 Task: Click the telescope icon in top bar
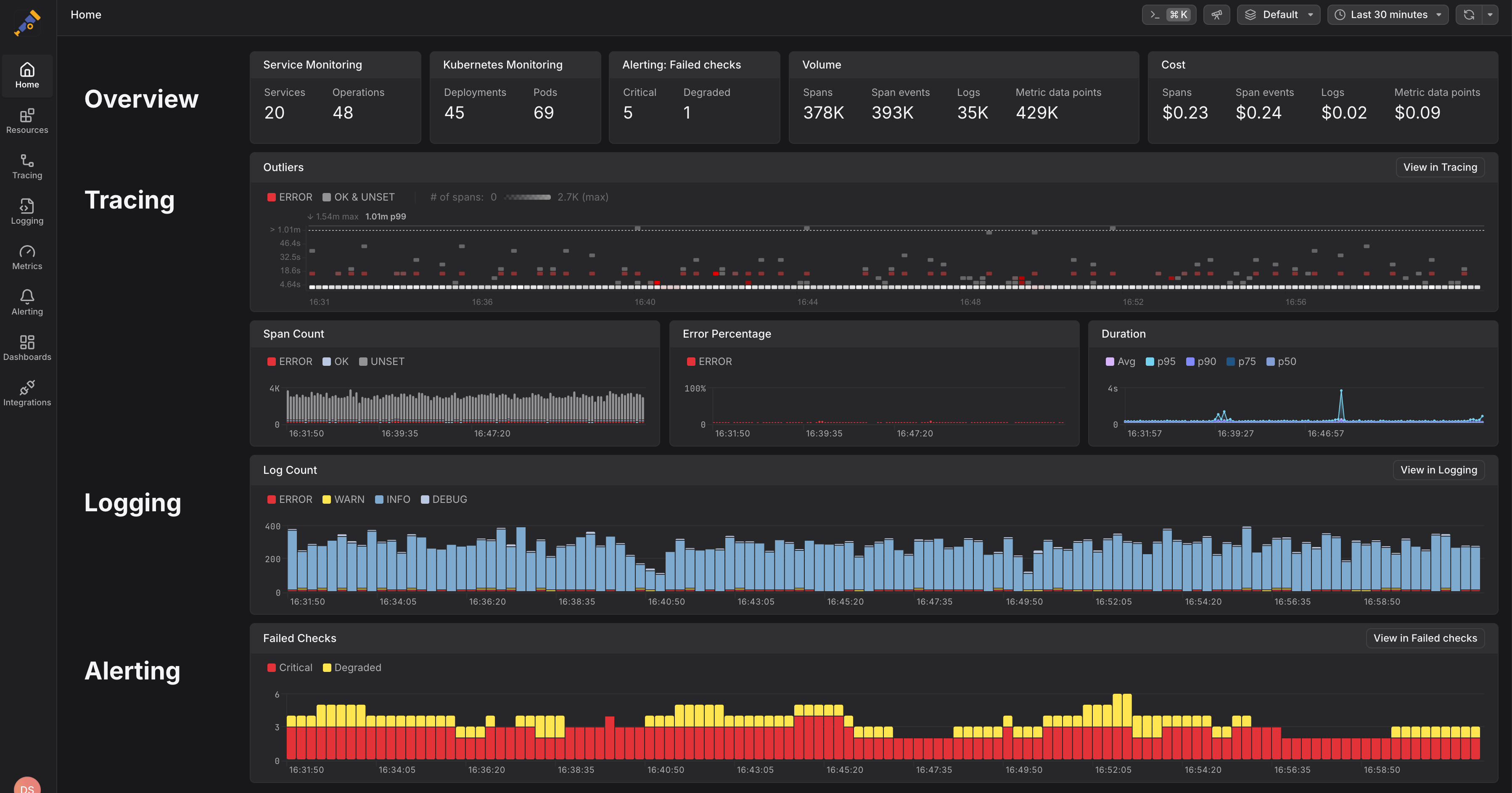[1216, 15]
